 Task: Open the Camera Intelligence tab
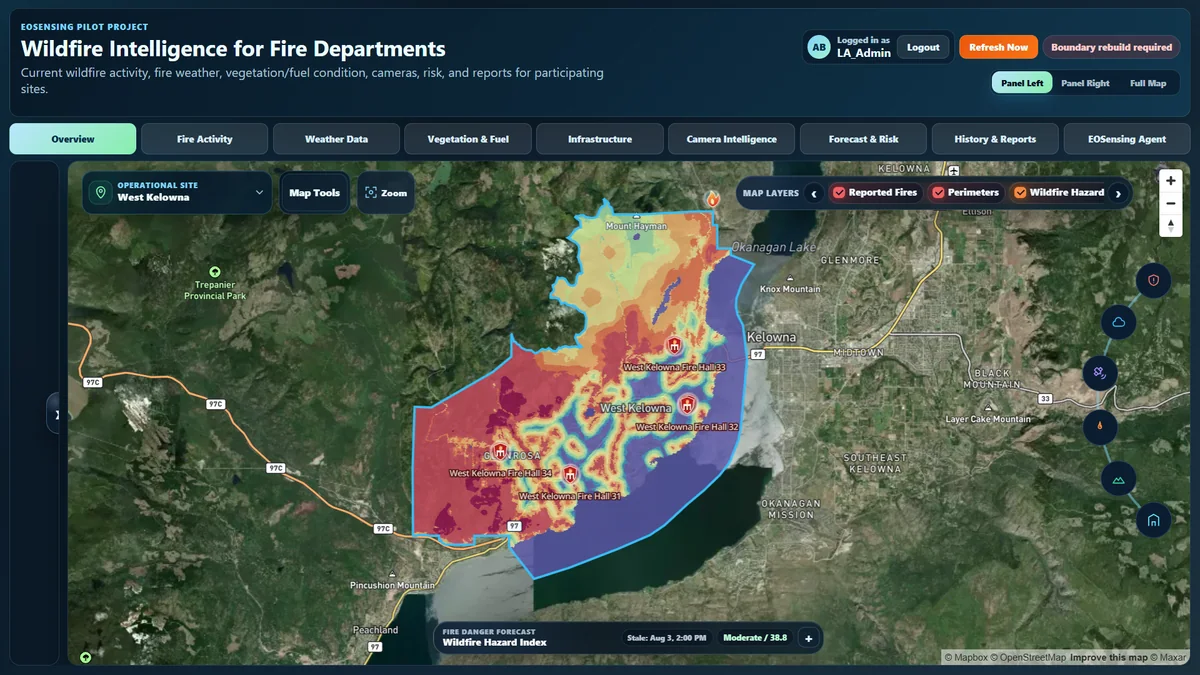[x=732, y=139]
